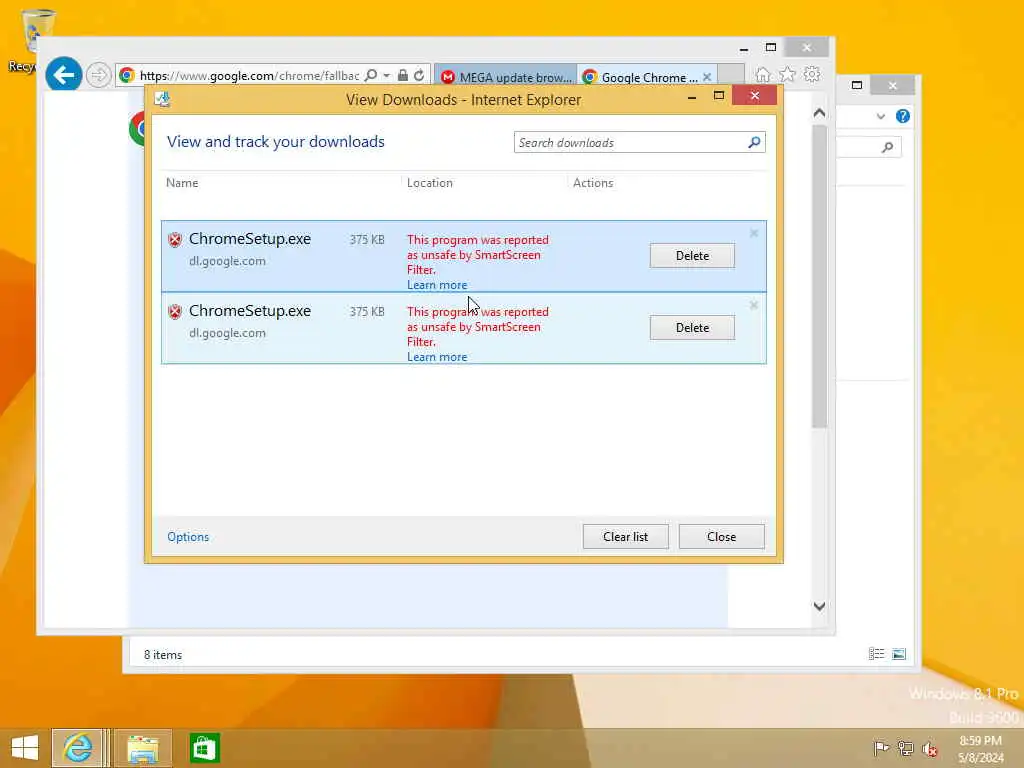Click the Internet Explorer taskbar icon
The image size is (1024, 768).
point(78,748)
